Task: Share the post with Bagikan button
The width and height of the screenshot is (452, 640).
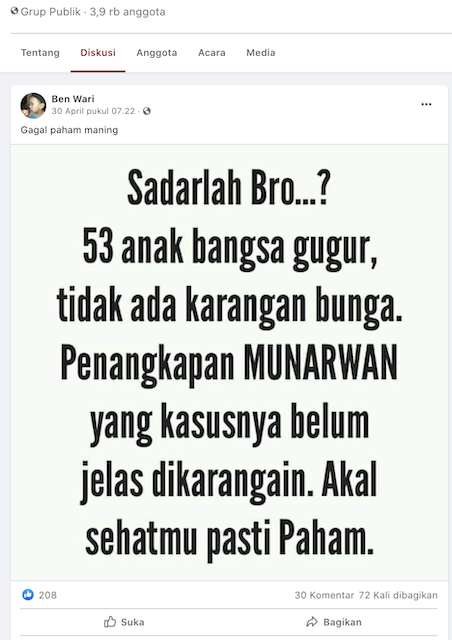Action: coord(334,622)
